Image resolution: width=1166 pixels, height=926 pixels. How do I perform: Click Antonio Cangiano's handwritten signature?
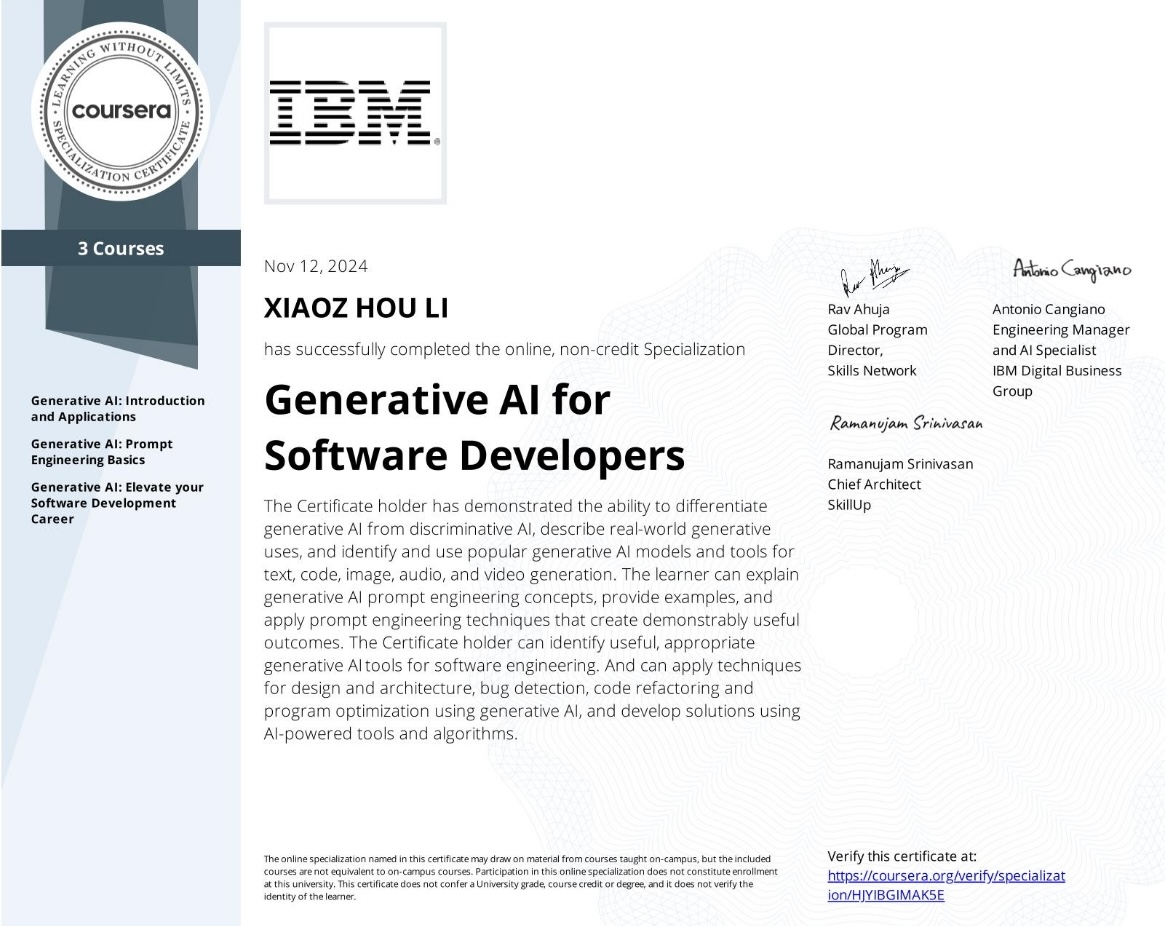pos(1071,269)
